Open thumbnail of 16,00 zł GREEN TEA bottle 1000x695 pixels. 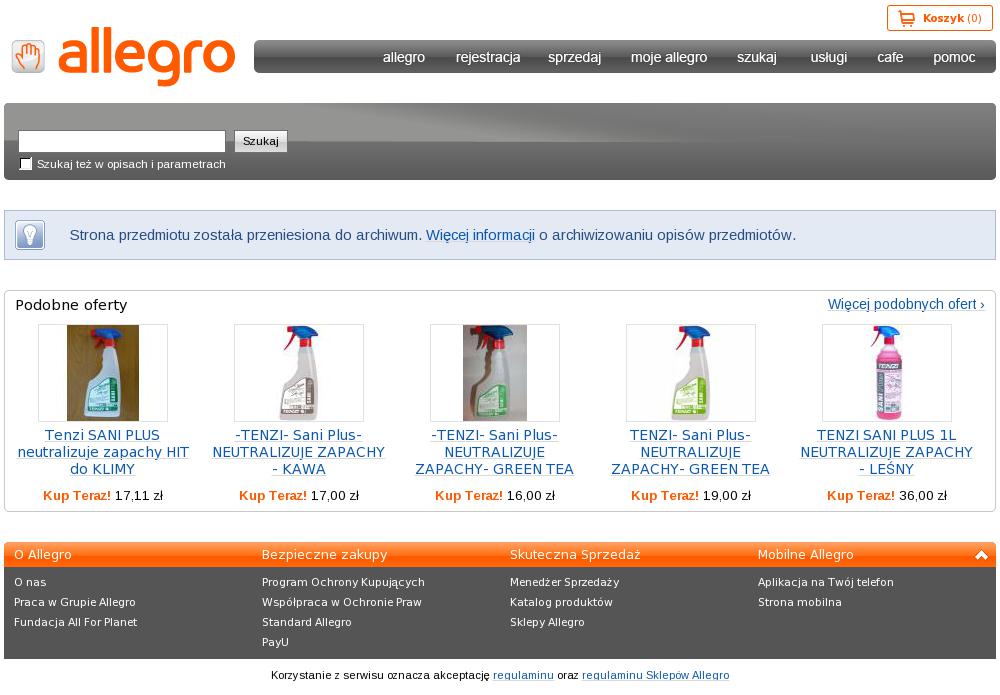click(x=495, y=373)
